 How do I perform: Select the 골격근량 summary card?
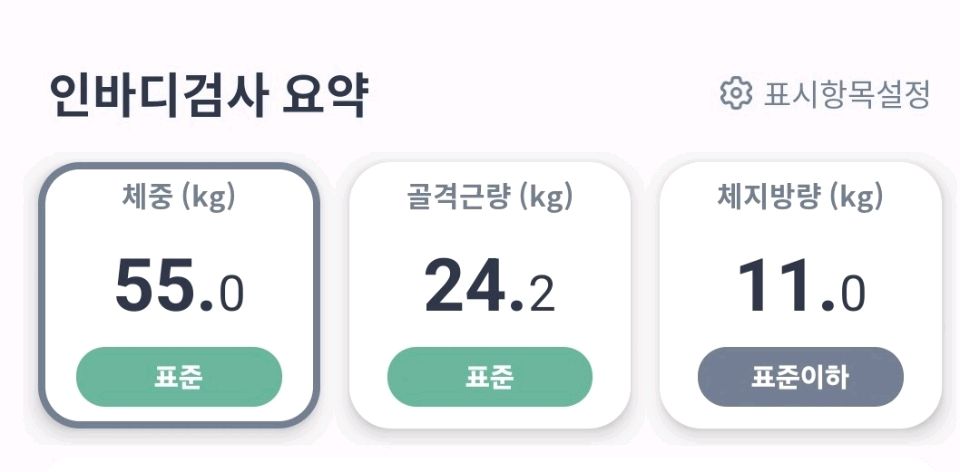click(x=490, y=295)
